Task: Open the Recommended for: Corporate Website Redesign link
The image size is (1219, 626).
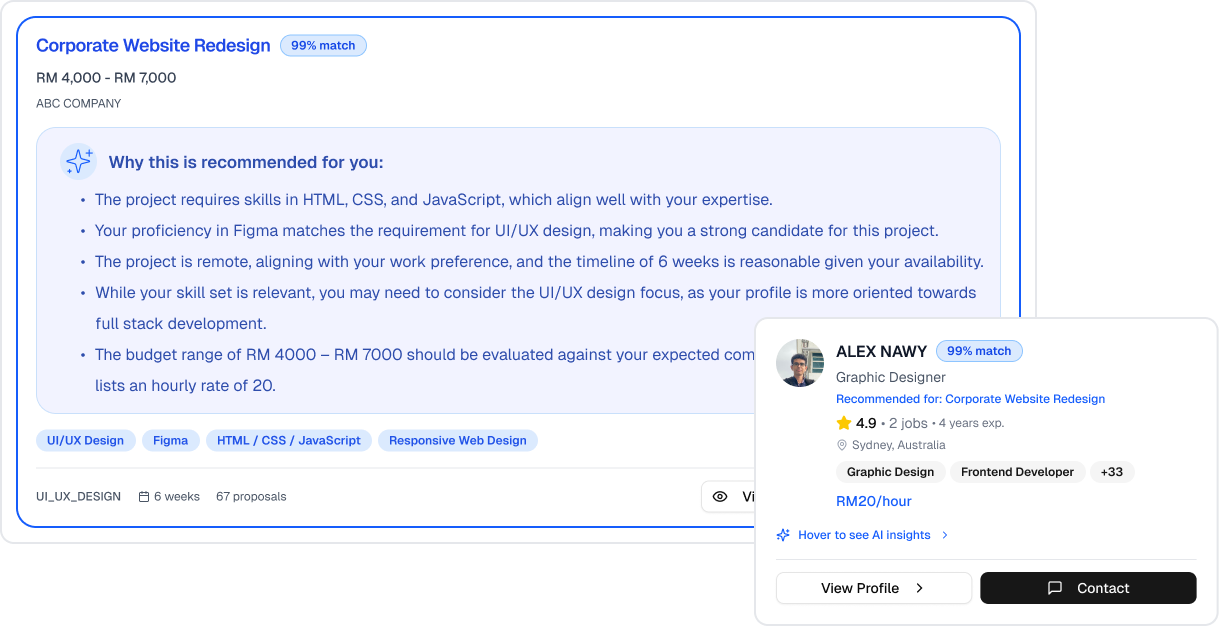Action: (x=970, y=399)
